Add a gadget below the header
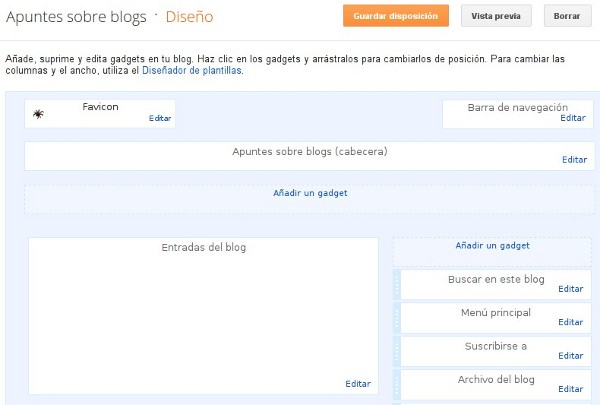 coord(310,193)
